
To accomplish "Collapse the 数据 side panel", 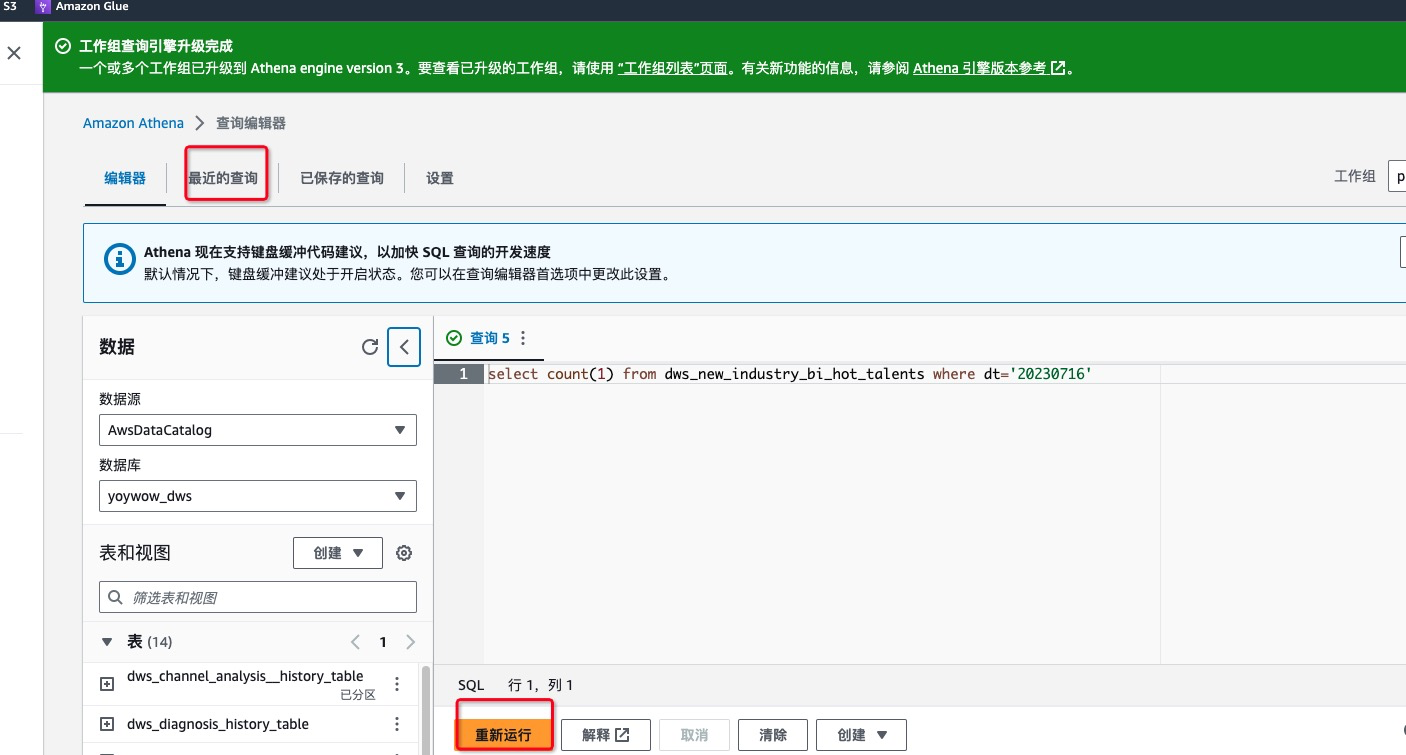I will pos(404,347).
